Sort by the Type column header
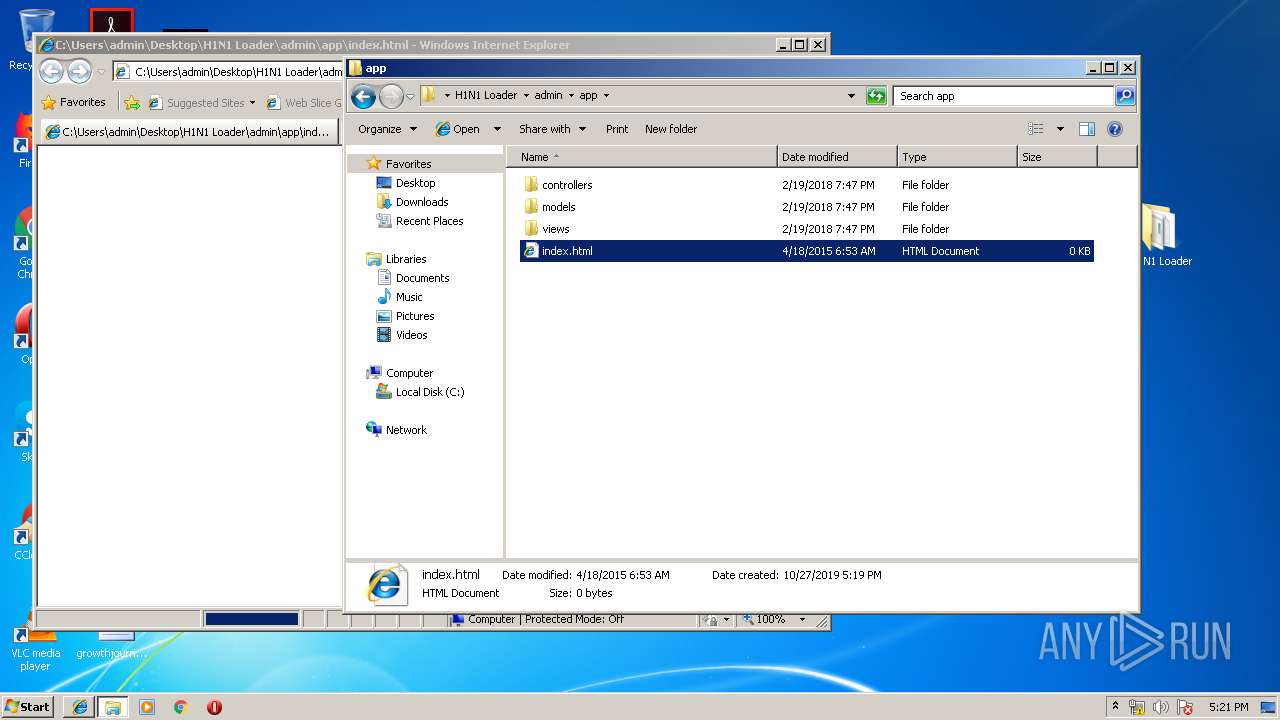1280x720 pixels. pos(957,157)
